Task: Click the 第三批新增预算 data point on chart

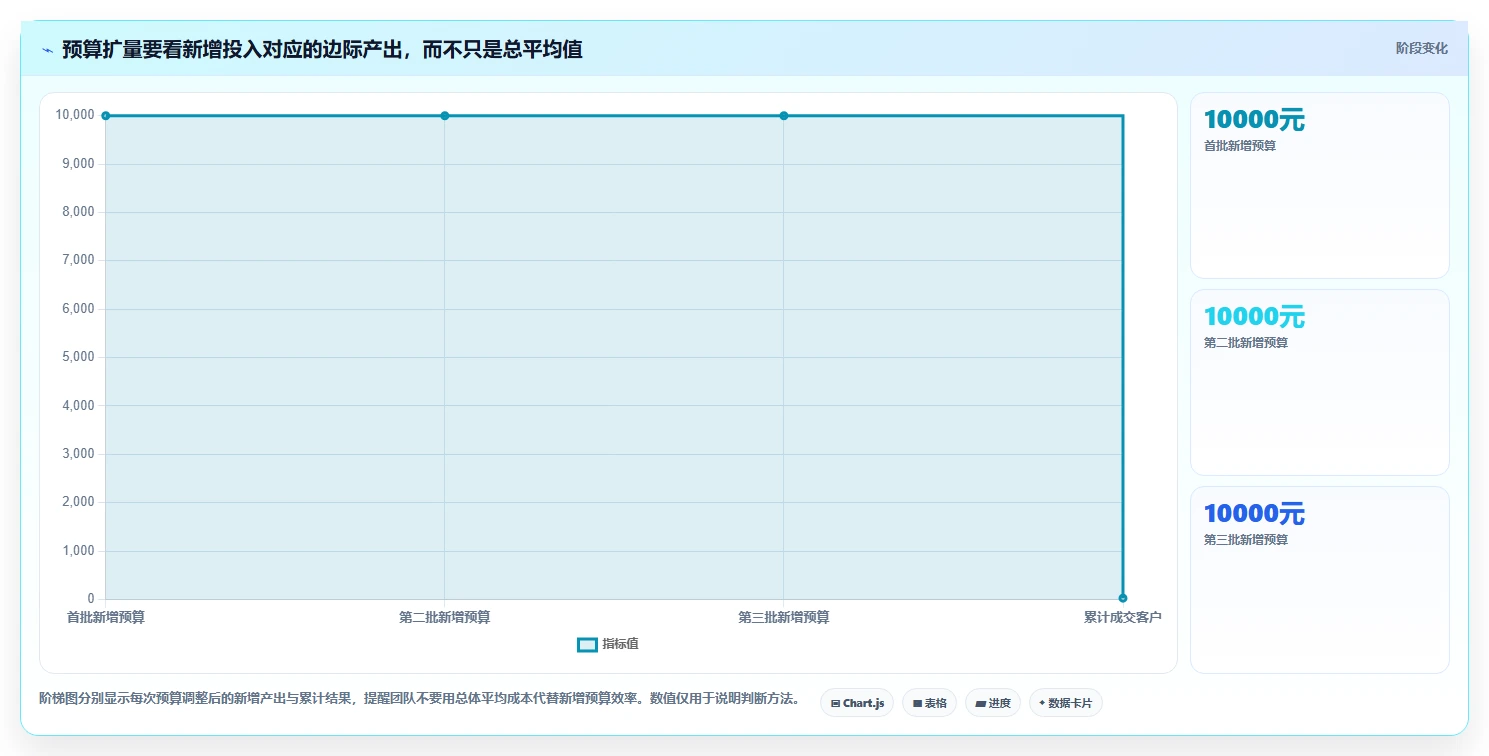Action: click(784, 116)
